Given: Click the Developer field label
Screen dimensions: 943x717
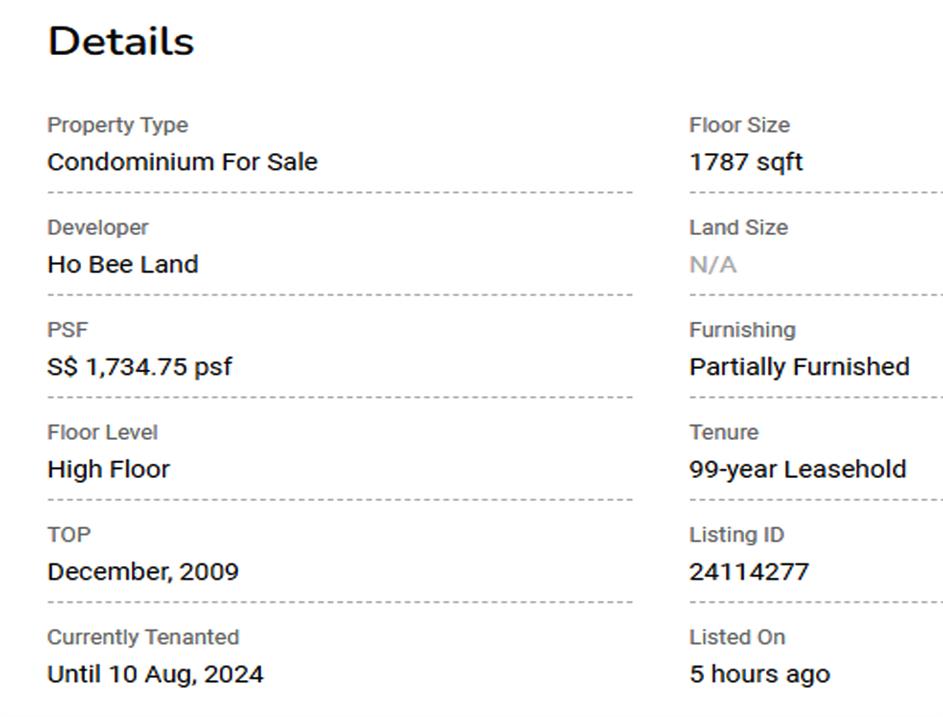Looking at the screenshot, I should point(97,228).
